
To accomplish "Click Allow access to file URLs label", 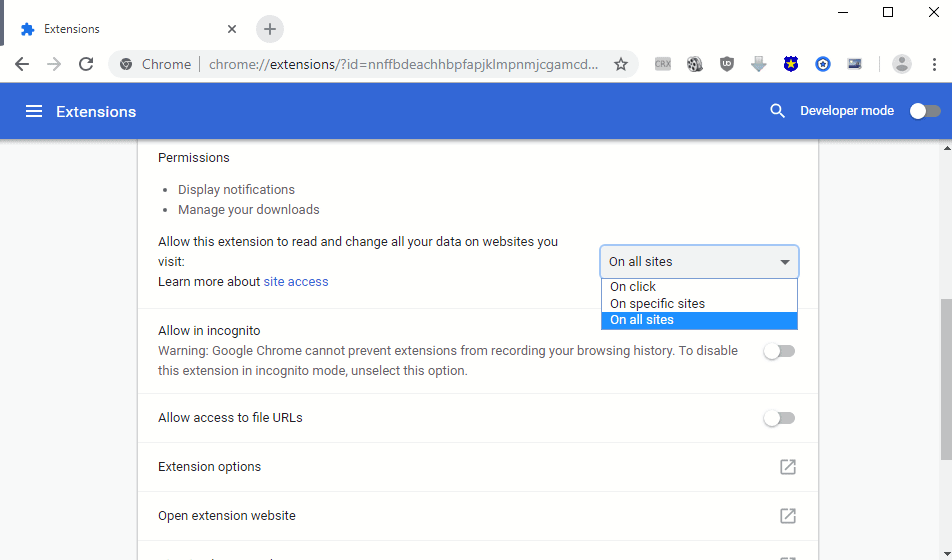I will tap(230, 418).
